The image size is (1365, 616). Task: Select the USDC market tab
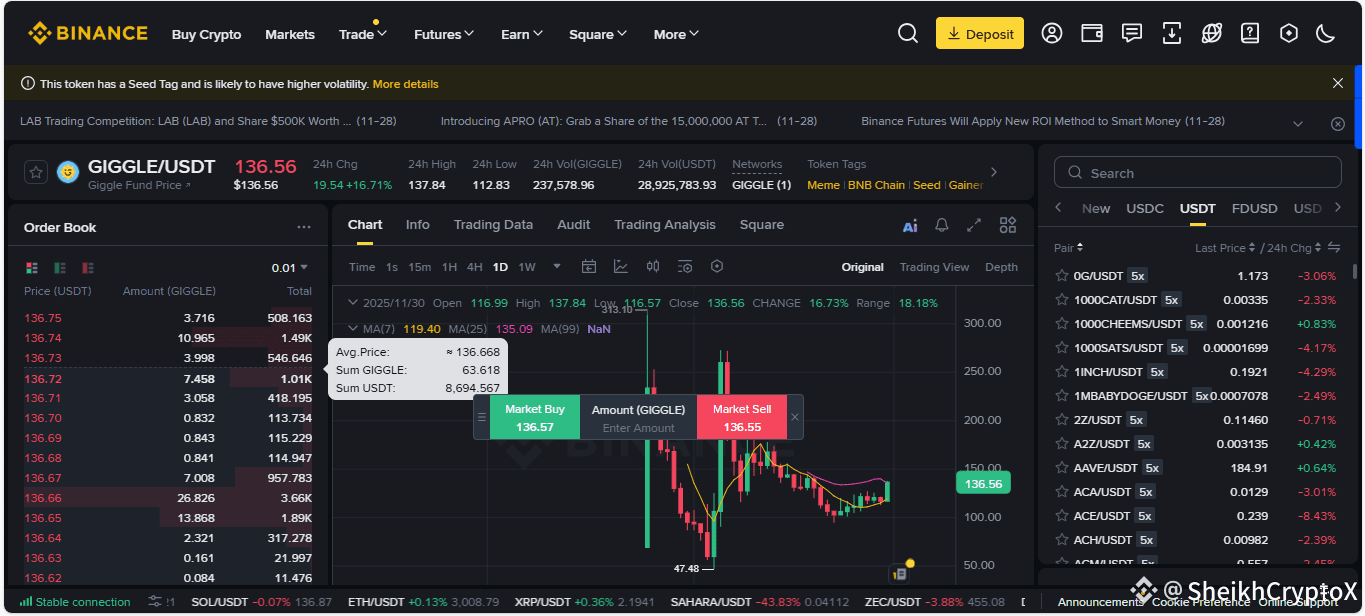coord(1145,208)
